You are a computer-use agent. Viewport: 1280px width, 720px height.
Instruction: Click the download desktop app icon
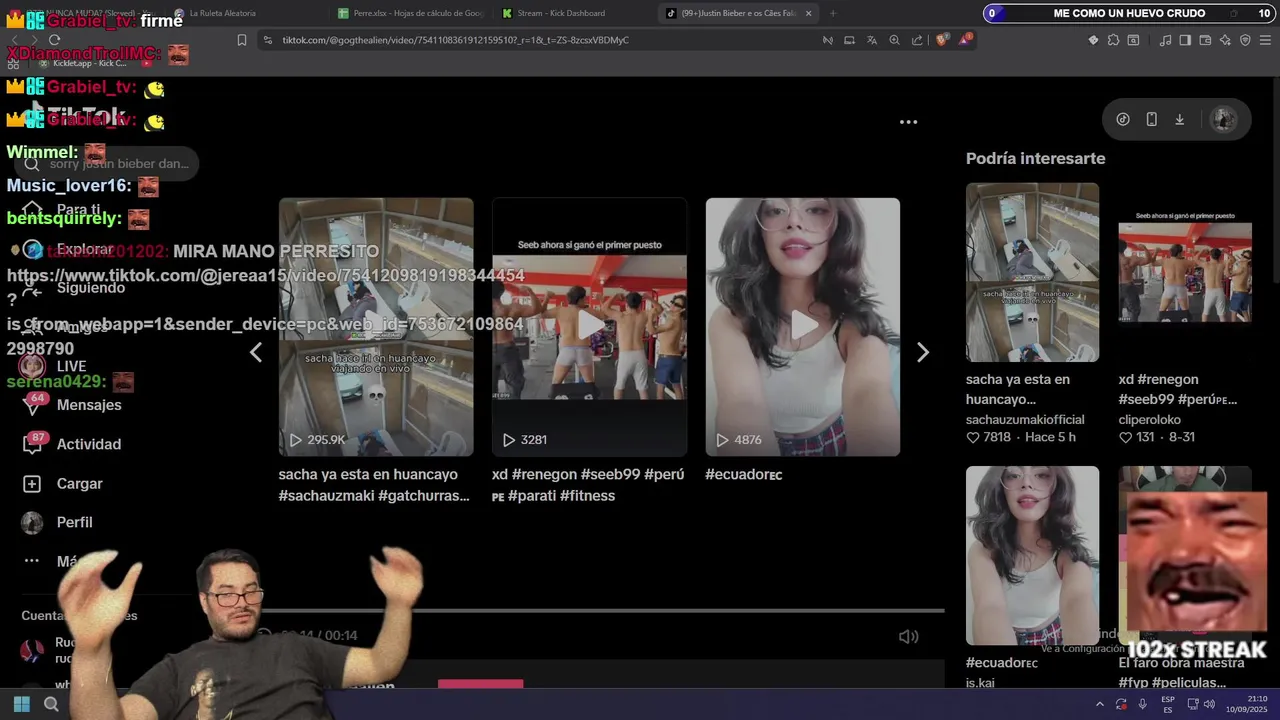pos(1179,119)
